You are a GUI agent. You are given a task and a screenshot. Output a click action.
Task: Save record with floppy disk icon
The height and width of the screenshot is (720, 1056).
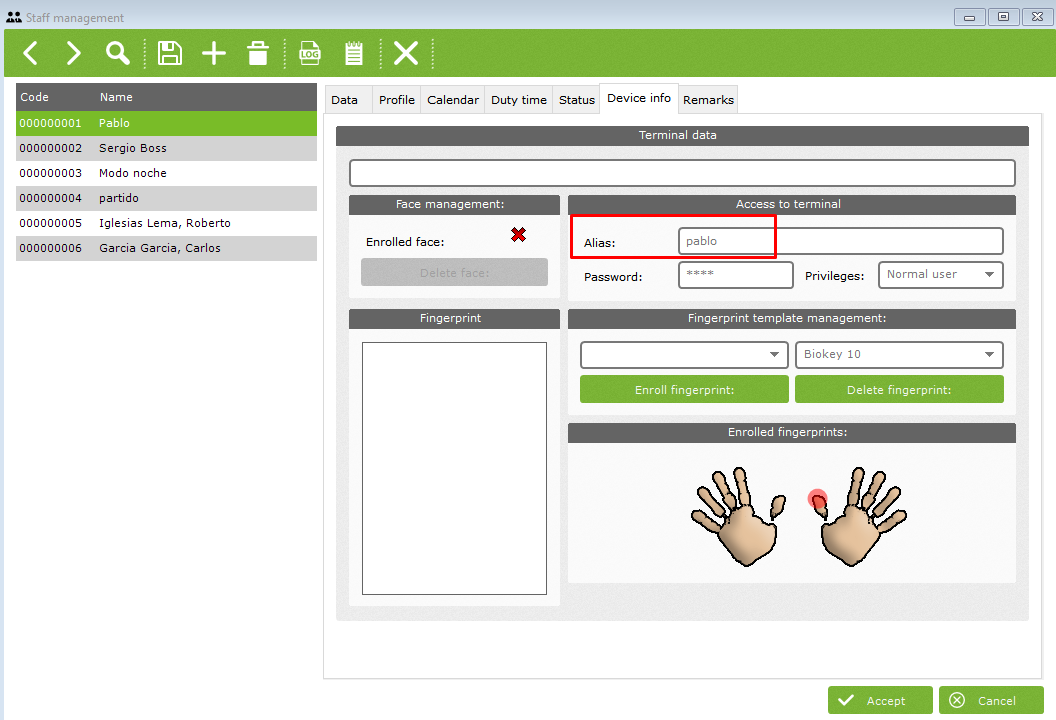(x=170, y=53)
